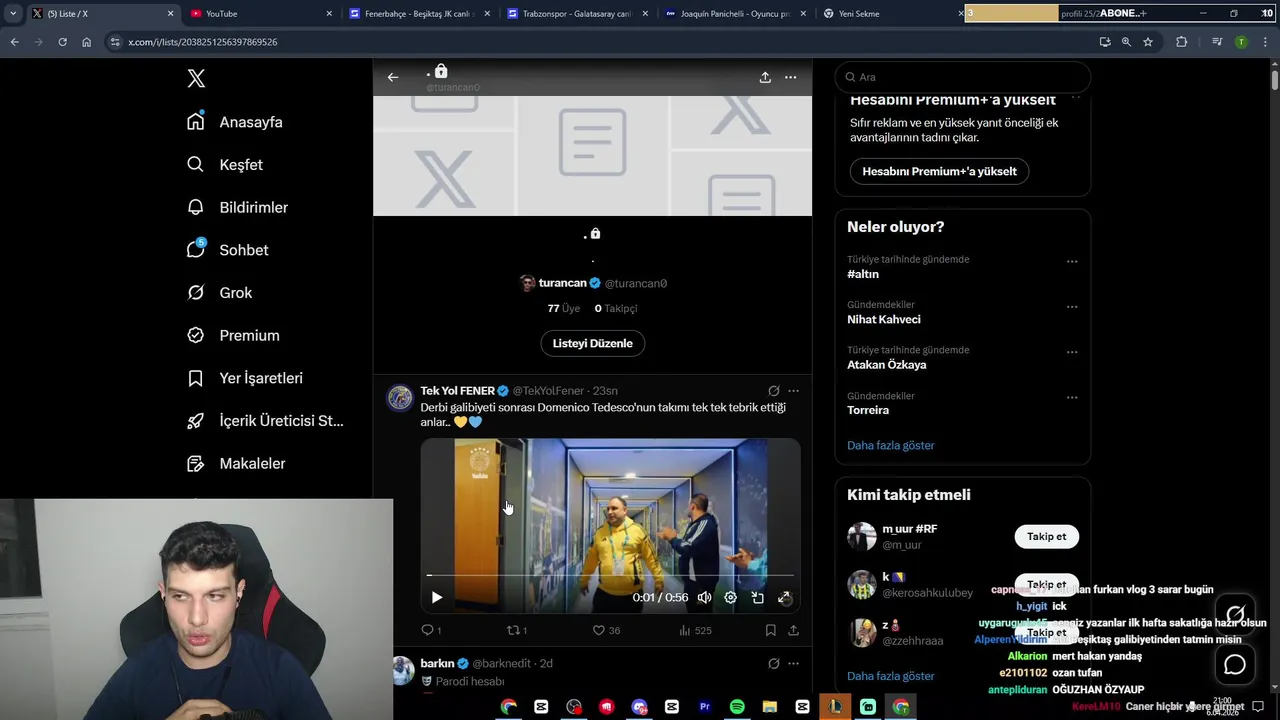The height and width of the screenshot is (720, 1280).
Task: Open Premium sidebar item
Action: point(233,335)
